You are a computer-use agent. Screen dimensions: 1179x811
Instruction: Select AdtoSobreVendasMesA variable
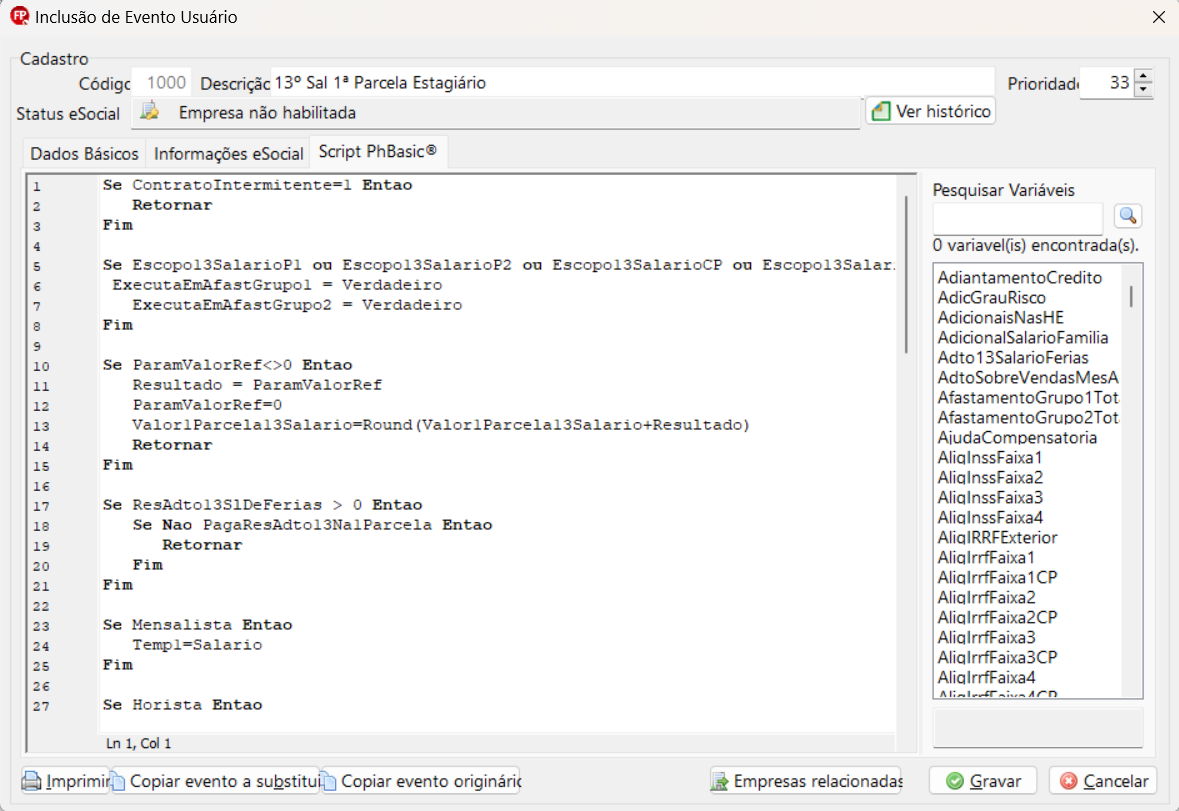pos(1028,377)
